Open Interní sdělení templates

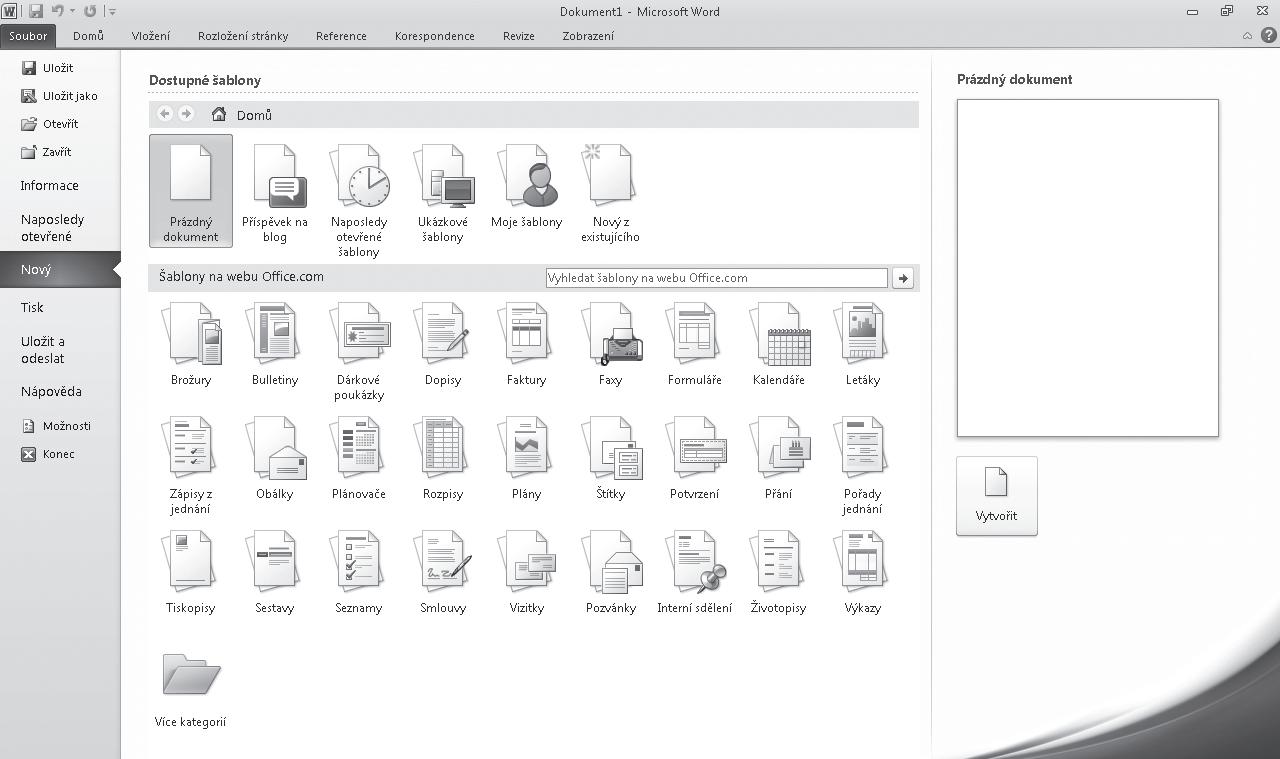point(695,572)
